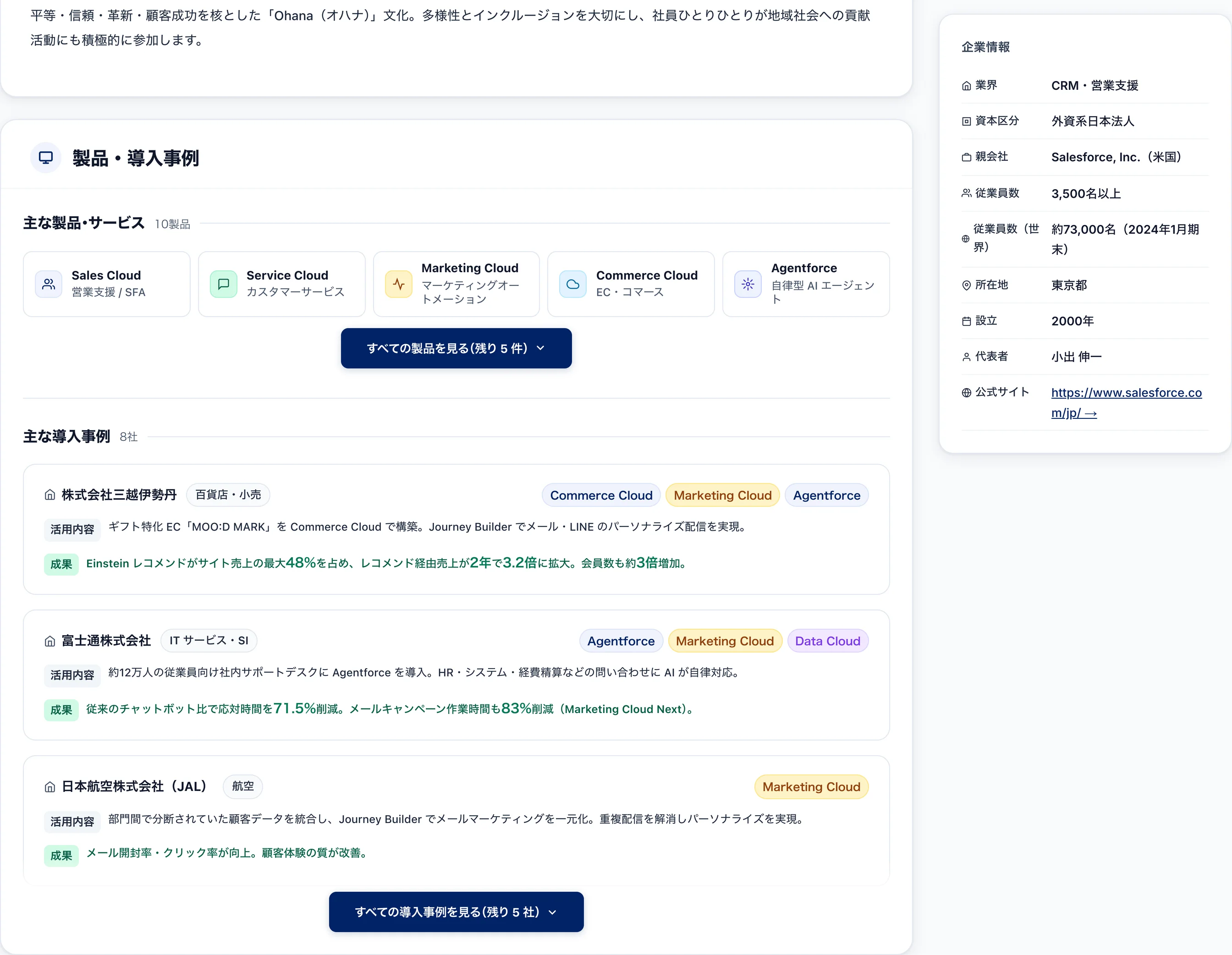Click the 8社 count label

coord(129,437)
